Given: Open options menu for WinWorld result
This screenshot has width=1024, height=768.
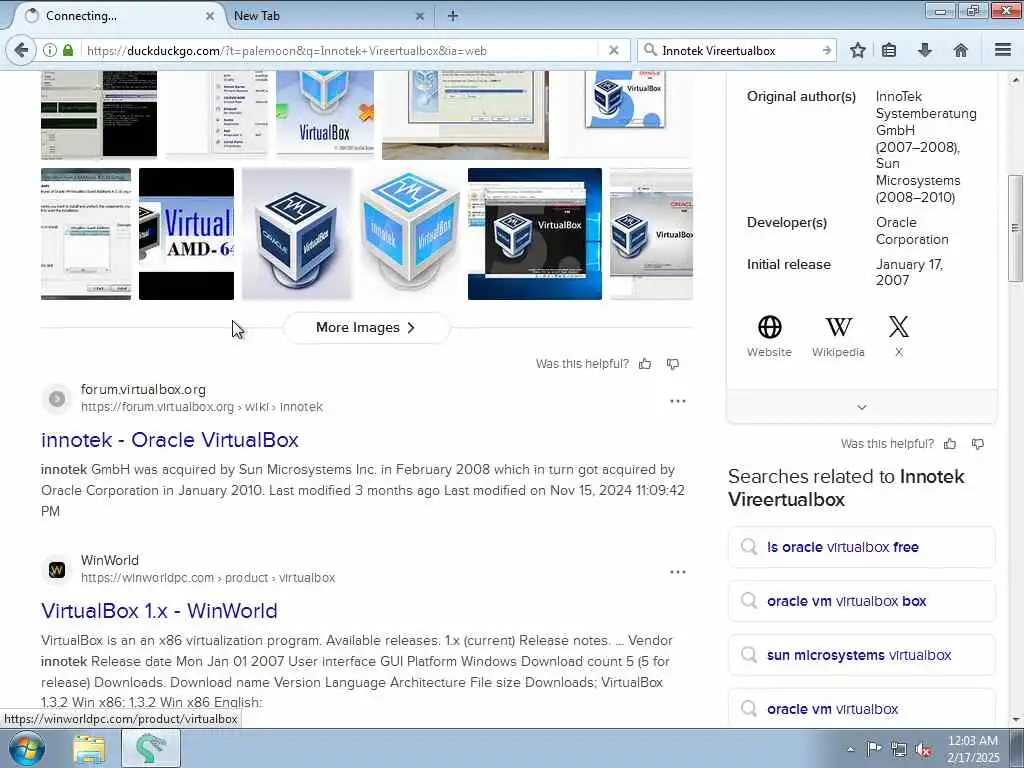Looking at the screenshot, I should tap(678, 572).
